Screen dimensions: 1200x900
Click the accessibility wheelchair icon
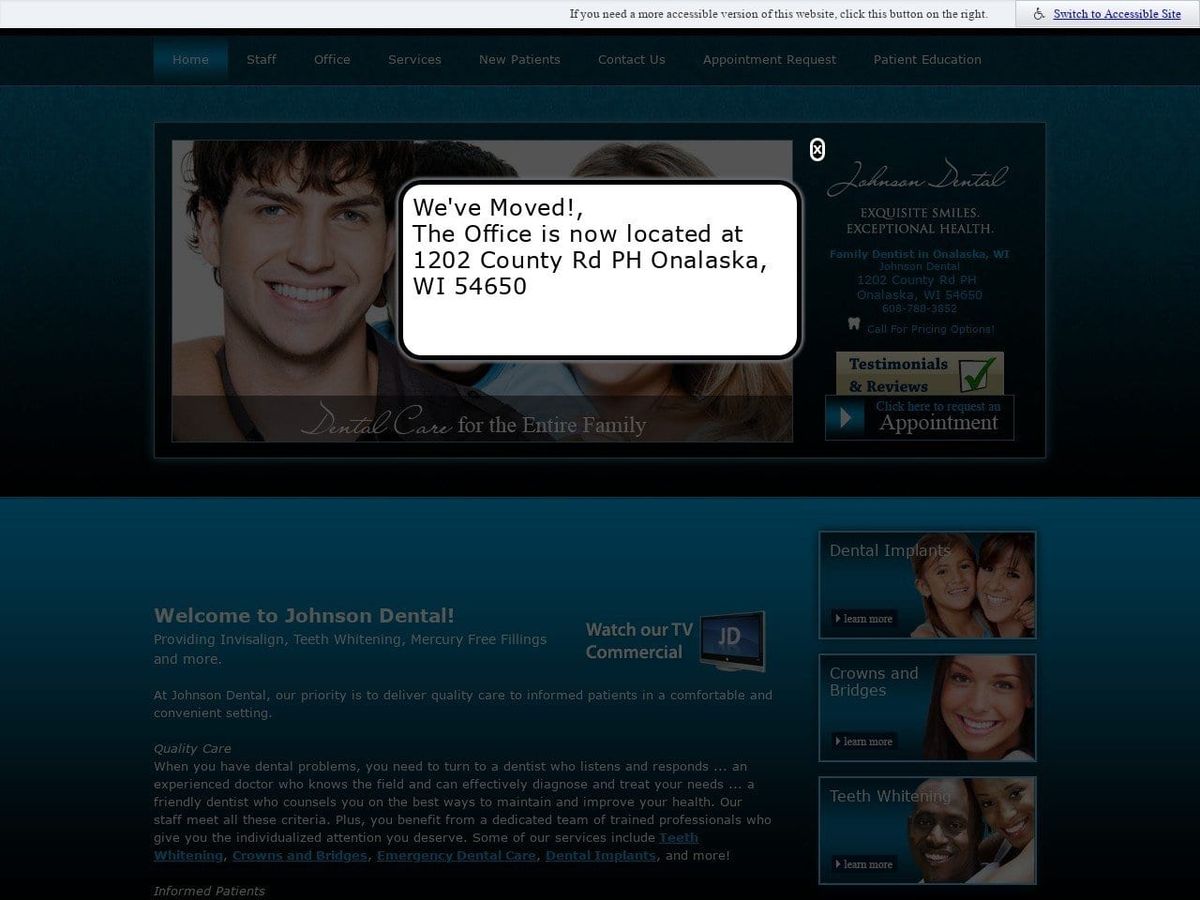1039,14
